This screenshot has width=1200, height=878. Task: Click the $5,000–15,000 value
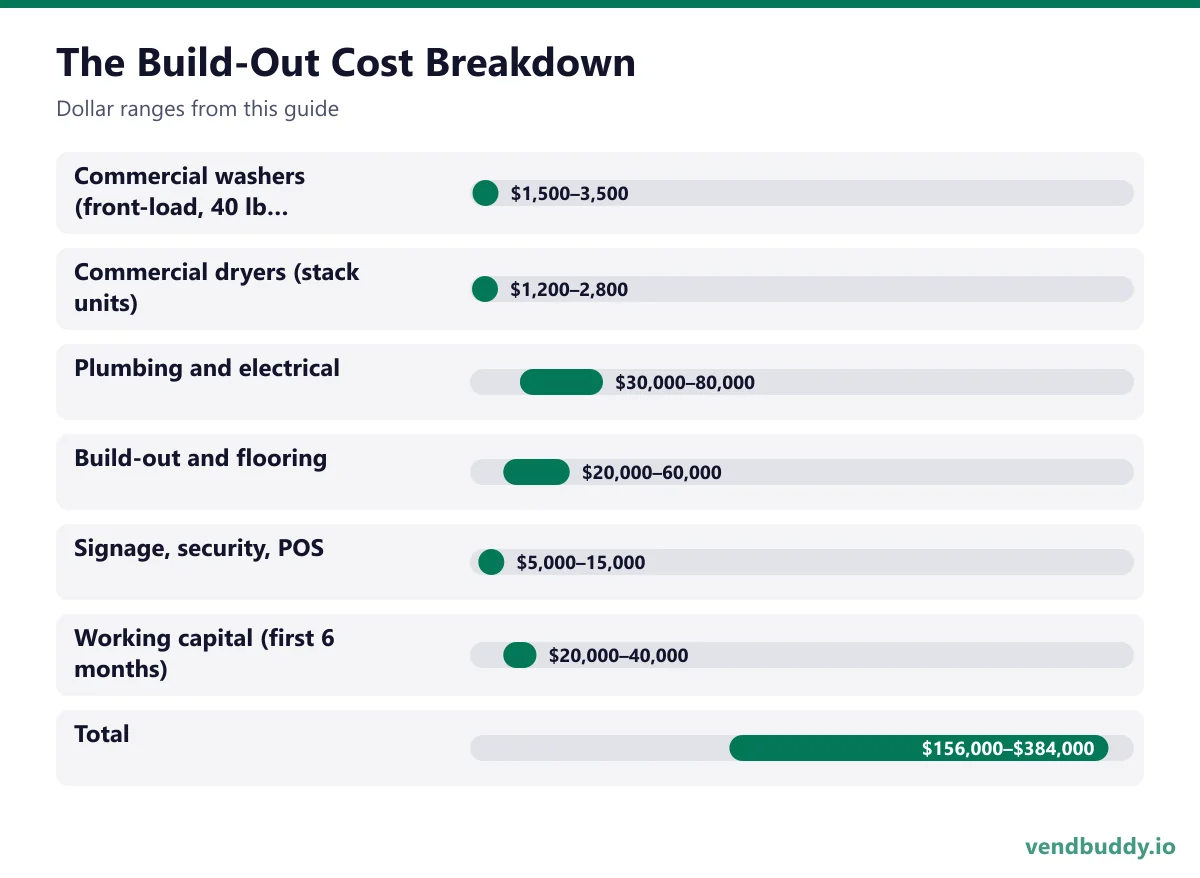581,563
